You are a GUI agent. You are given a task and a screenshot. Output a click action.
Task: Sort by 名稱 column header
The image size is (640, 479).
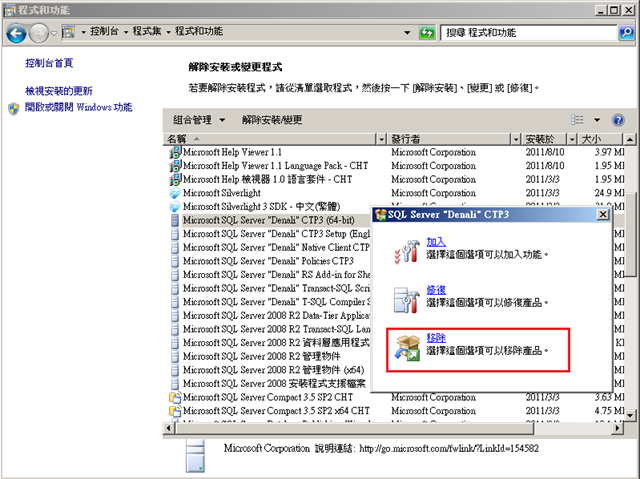pos(269,139)
